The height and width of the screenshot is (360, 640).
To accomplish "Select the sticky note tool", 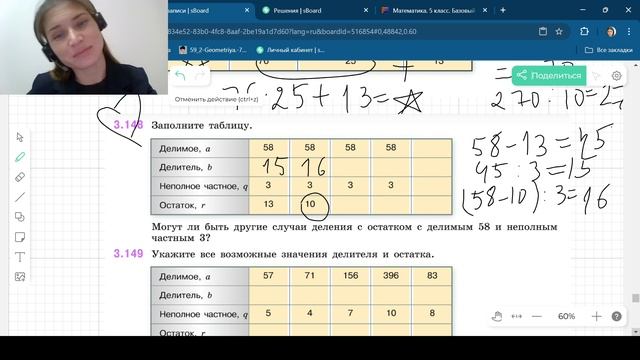I will click(20, 237).
